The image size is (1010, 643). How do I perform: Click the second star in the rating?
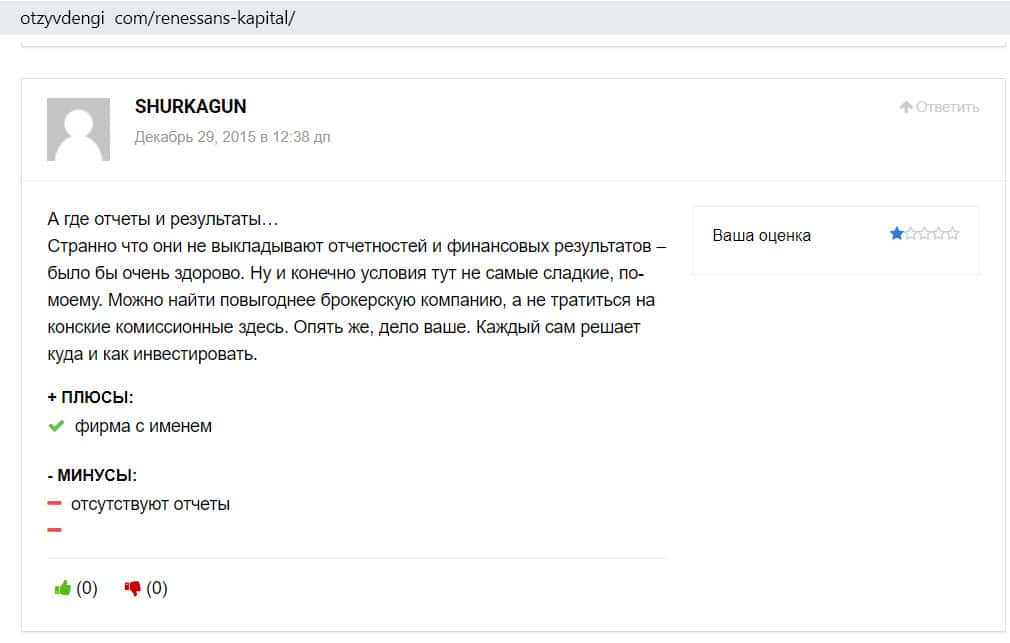[911, 234]
